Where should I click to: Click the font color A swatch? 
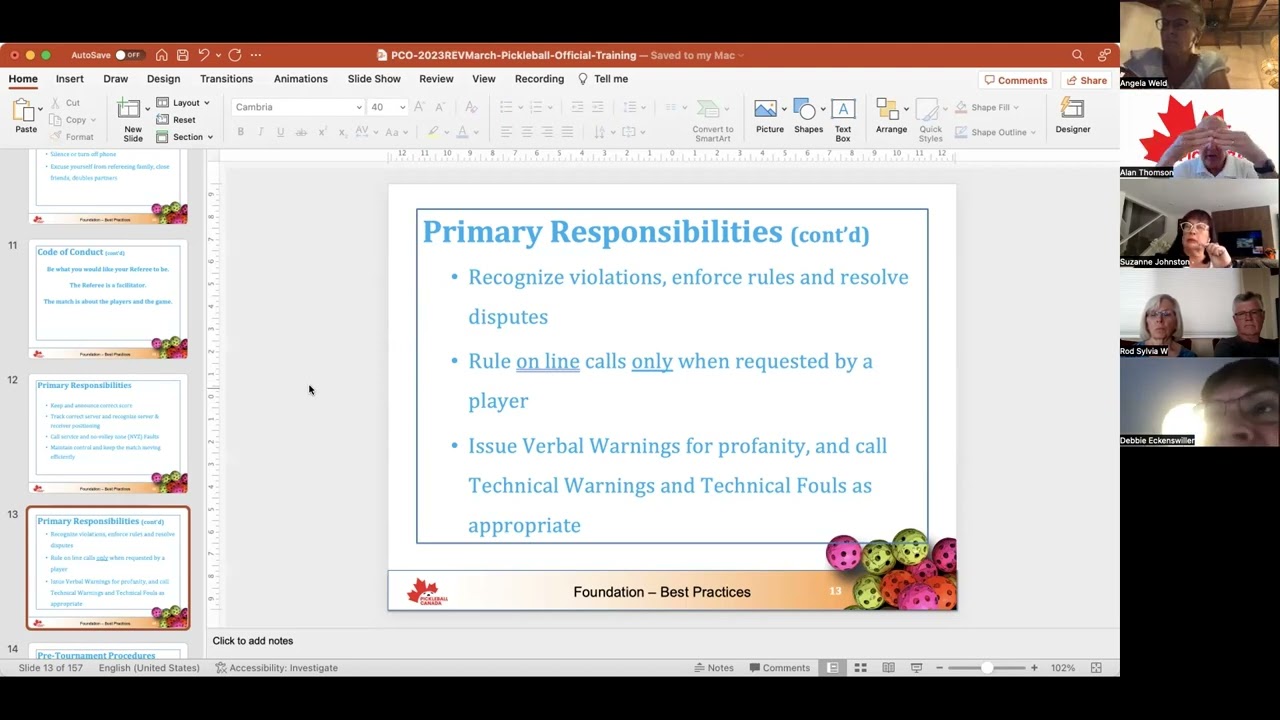[x=461, y=132]
